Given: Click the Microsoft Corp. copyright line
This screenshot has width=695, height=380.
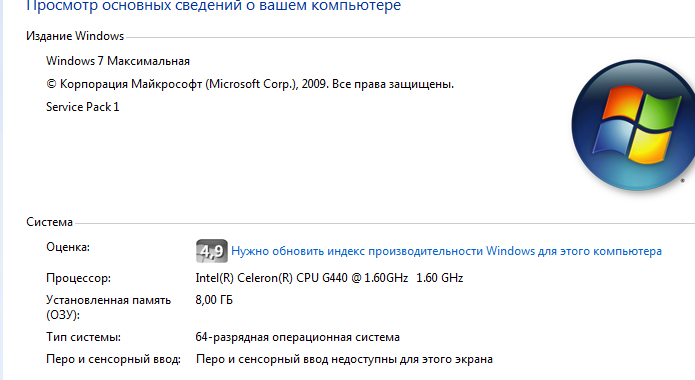Looking at the screenshot, I should pos(250,84).
